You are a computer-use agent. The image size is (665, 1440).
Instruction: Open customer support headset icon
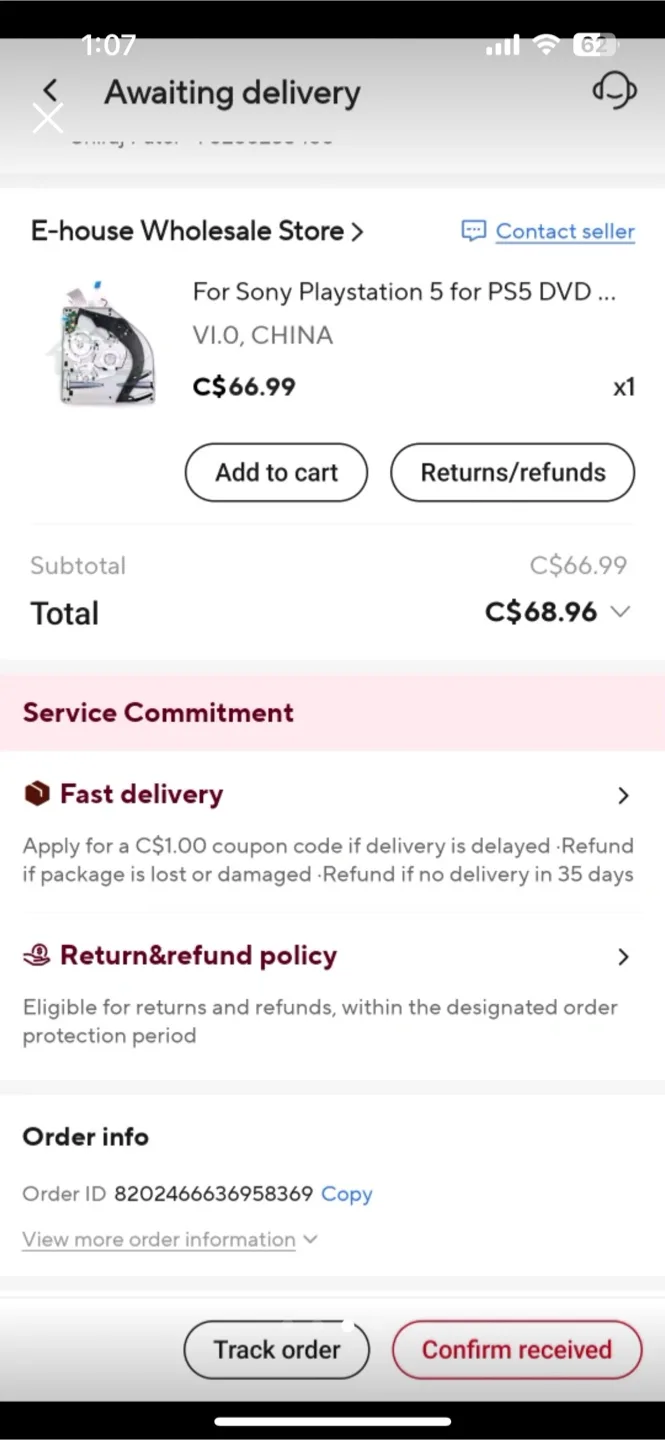[614, 92]
